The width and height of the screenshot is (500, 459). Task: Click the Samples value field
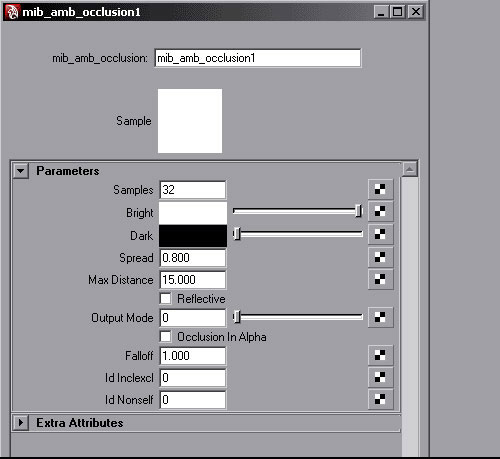pyautogui.click(x=193, y=190)
